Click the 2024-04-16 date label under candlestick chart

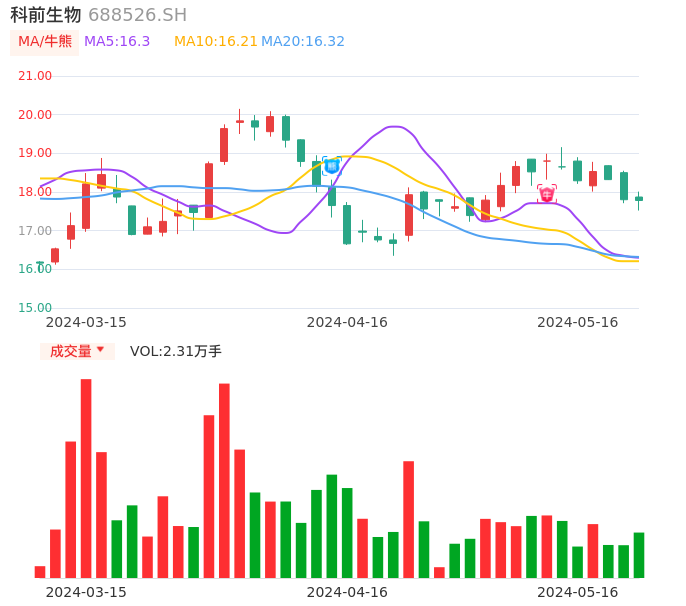coord(346,322)
